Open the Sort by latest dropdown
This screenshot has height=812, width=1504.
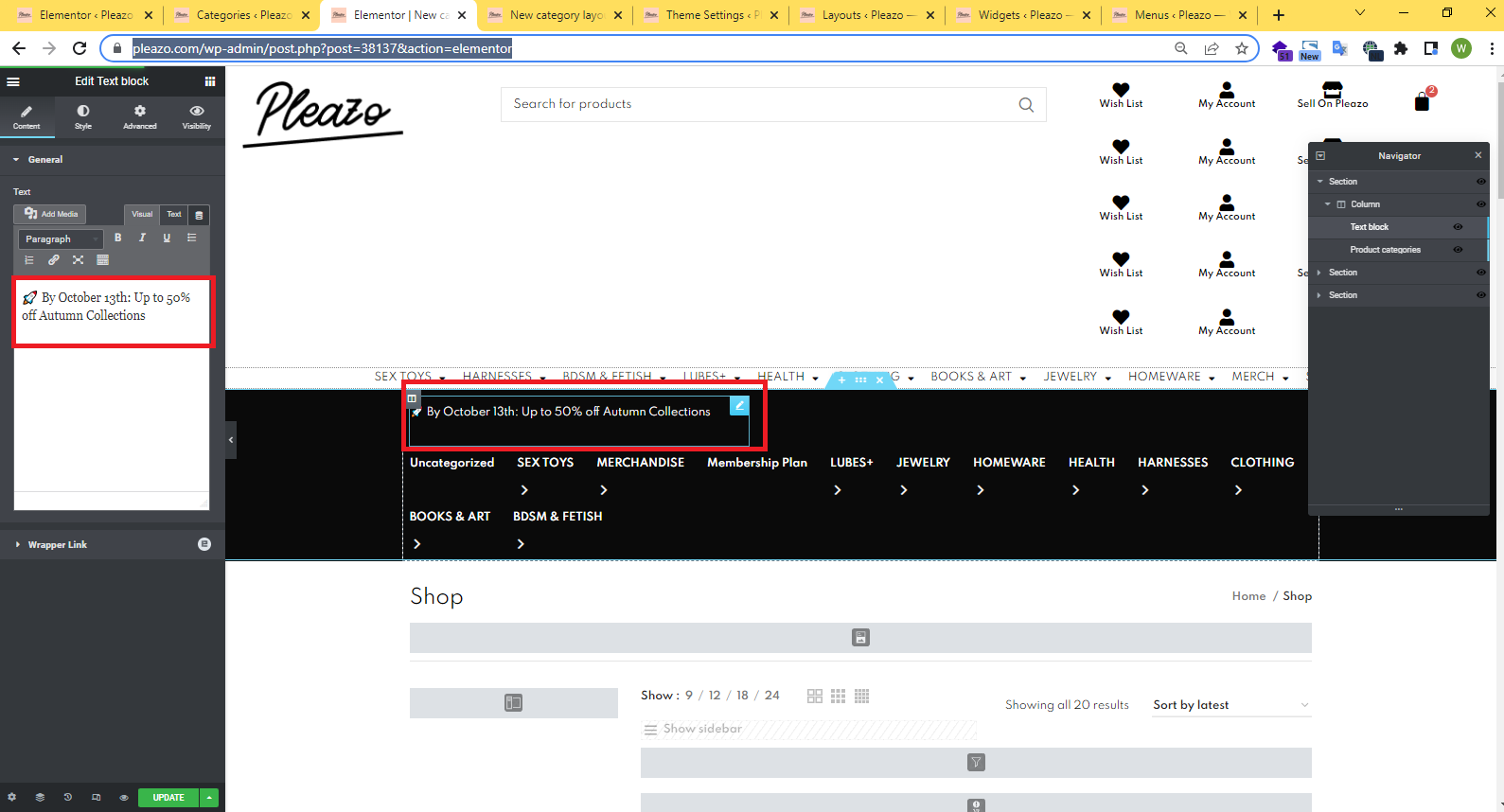click(x=1231, y=705)
